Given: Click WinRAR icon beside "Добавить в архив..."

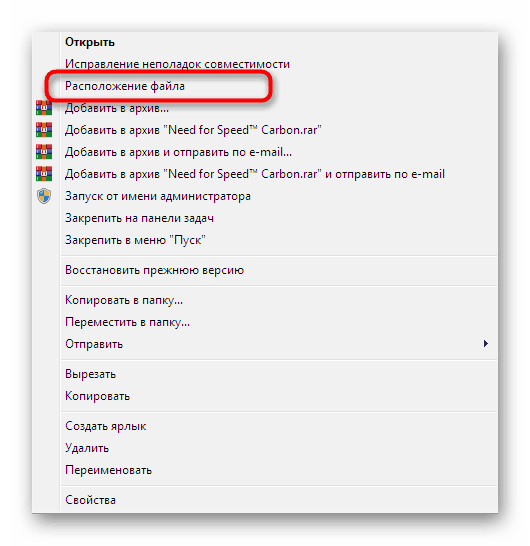Looking at the screenshot, I should [x=44, y=108].
